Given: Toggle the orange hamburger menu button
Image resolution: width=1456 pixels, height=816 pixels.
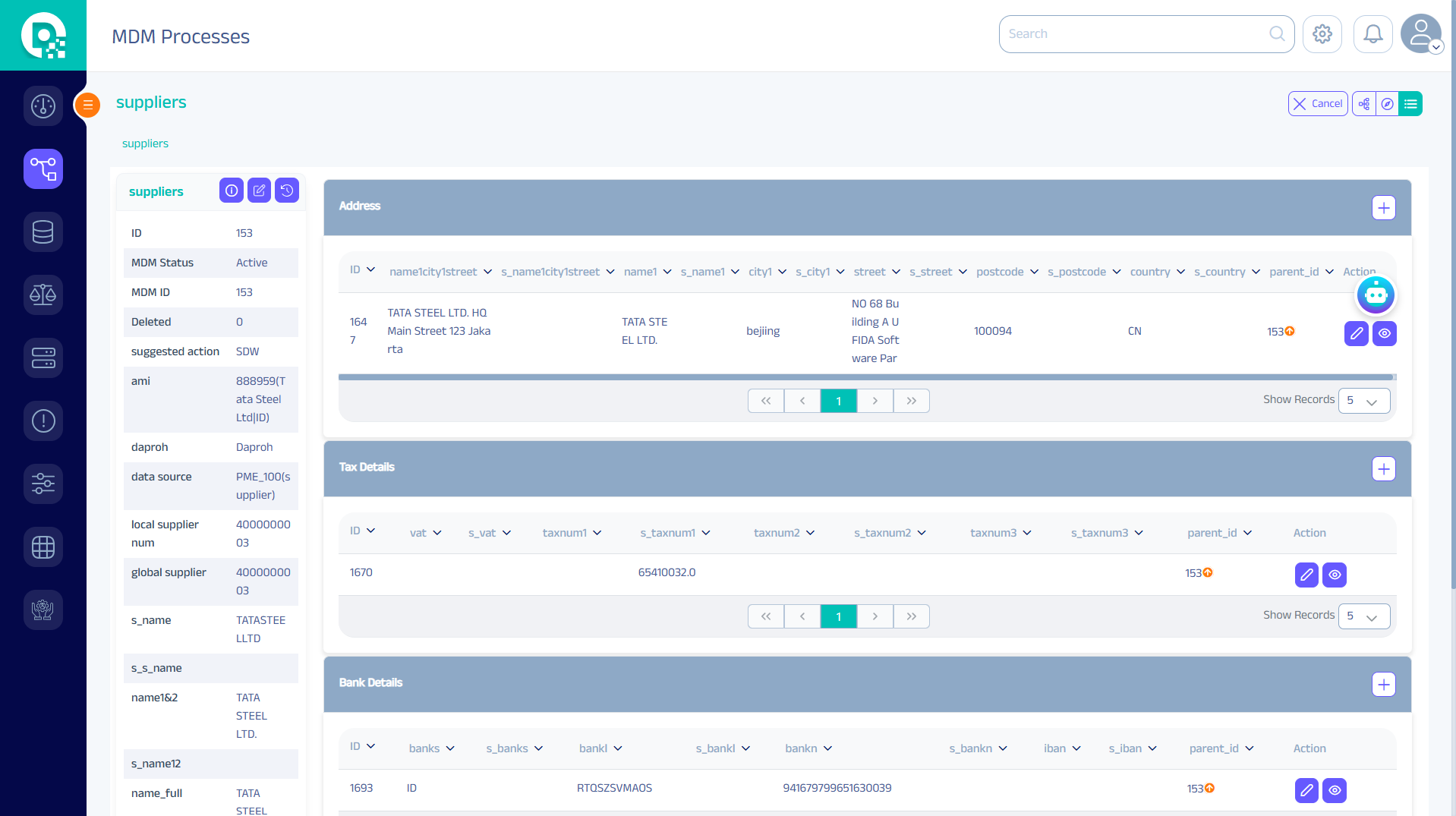Looking at the screenshot, I should [88, 105].
